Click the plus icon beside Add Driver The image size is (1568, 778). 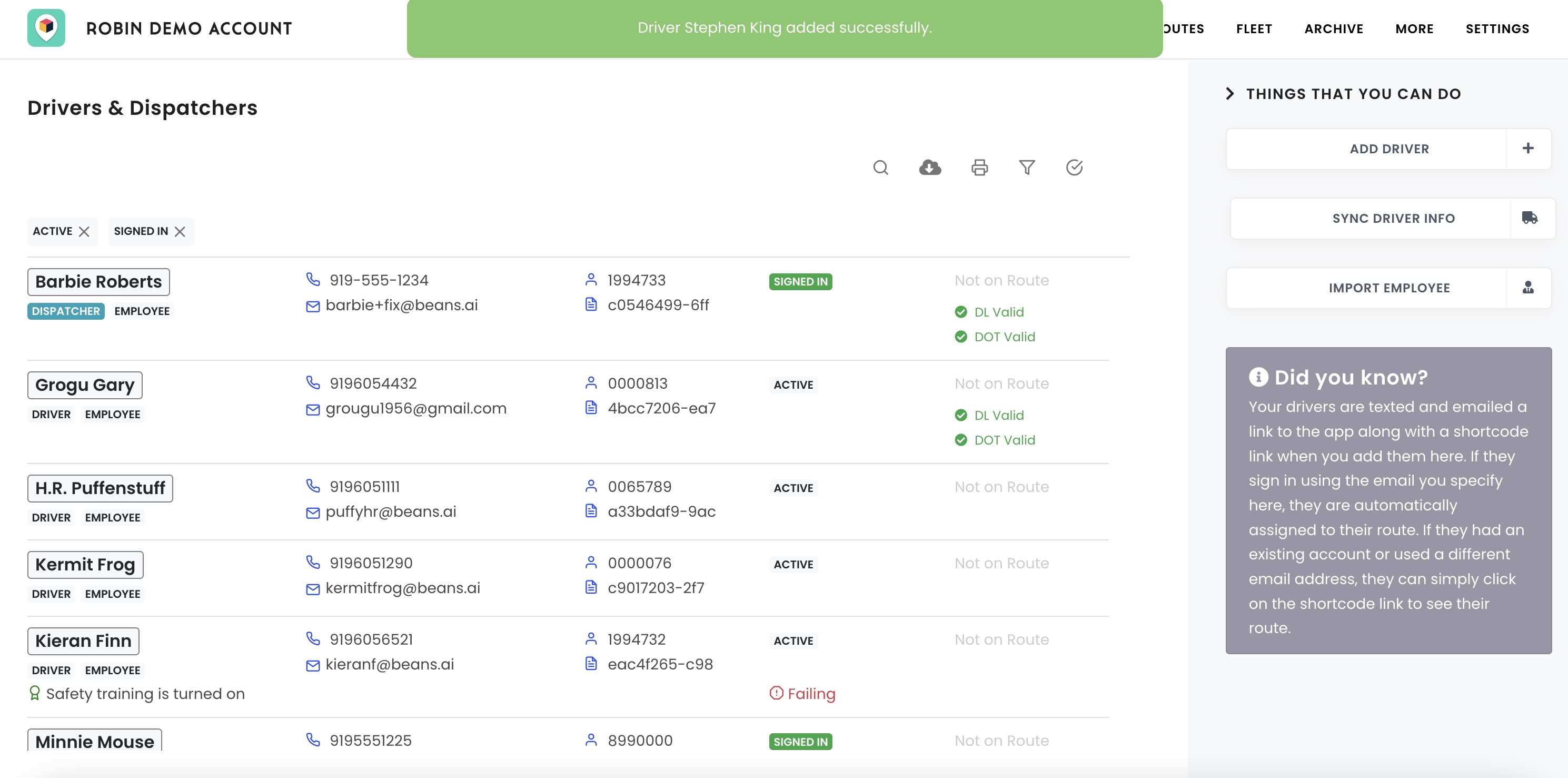[1528, 149]
